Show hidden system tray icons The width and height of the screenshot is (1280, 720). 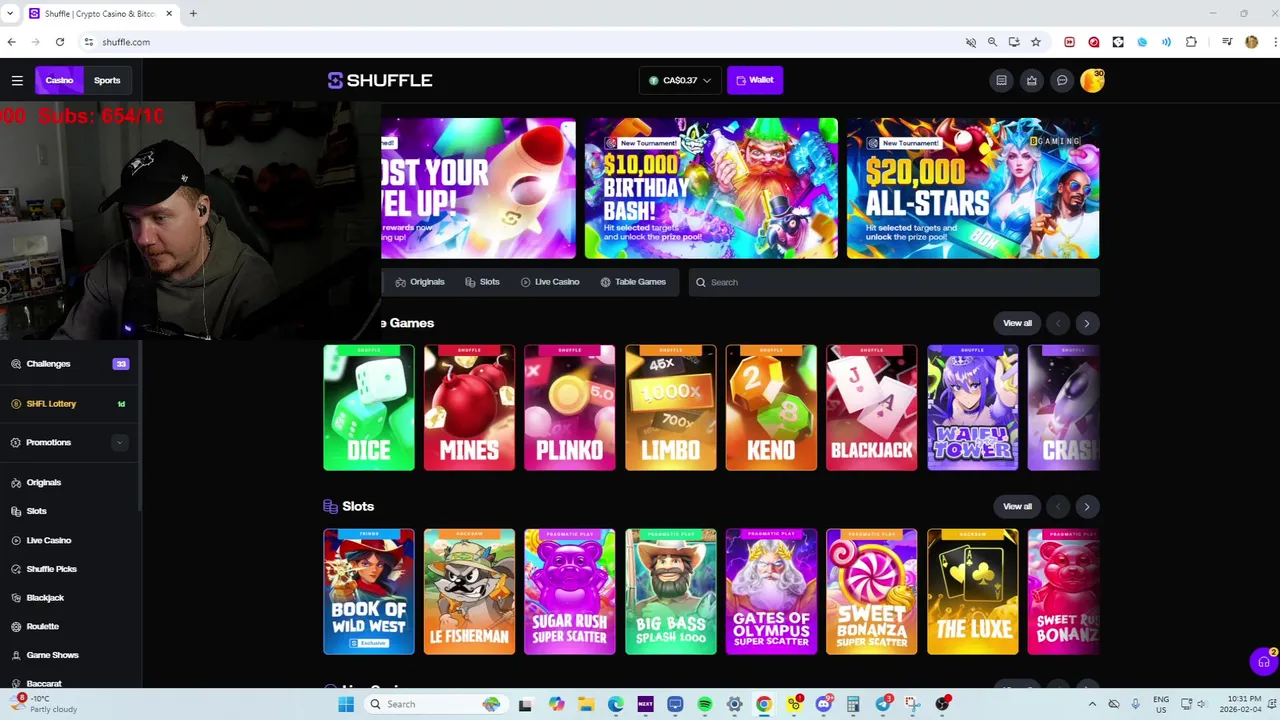1092,704
